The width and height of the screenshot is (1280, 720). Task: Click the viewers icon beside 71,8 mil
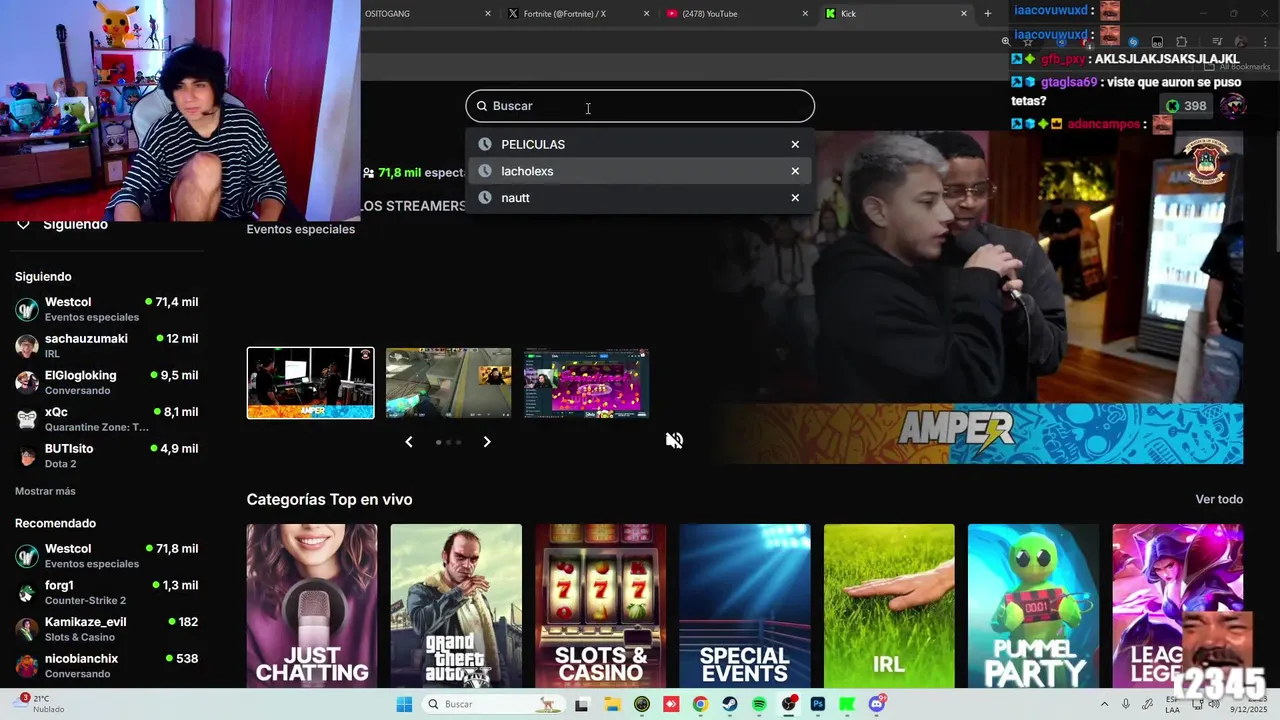tap(368, 173)
